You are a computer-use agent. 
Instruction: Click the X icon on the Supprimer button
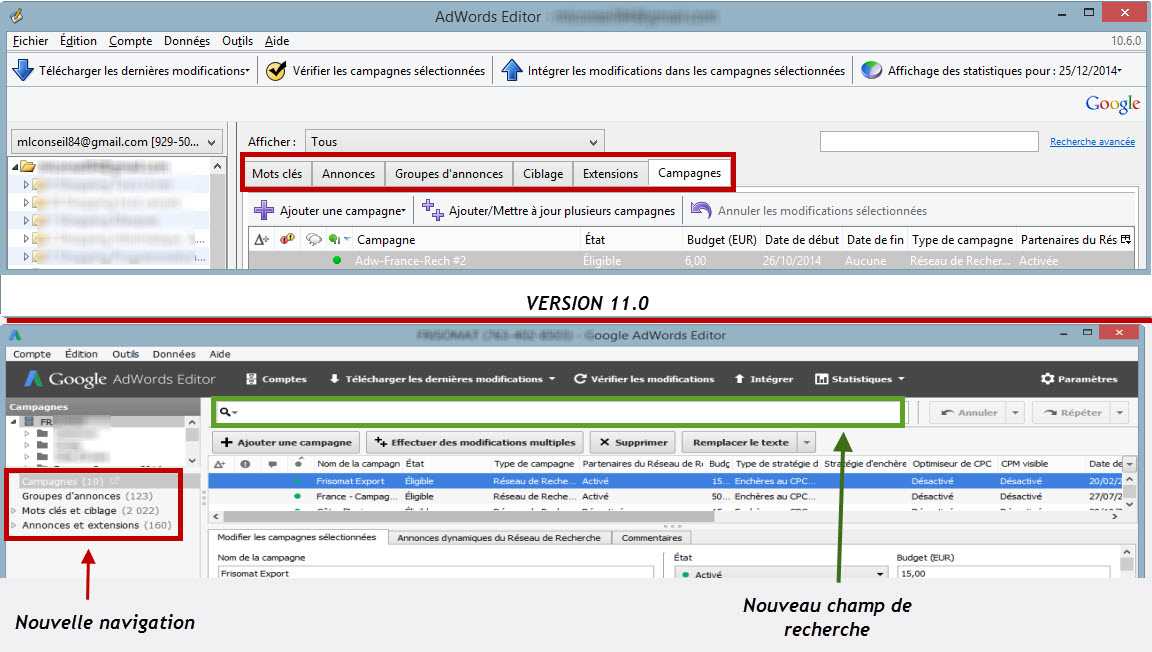tap(605, 442)
